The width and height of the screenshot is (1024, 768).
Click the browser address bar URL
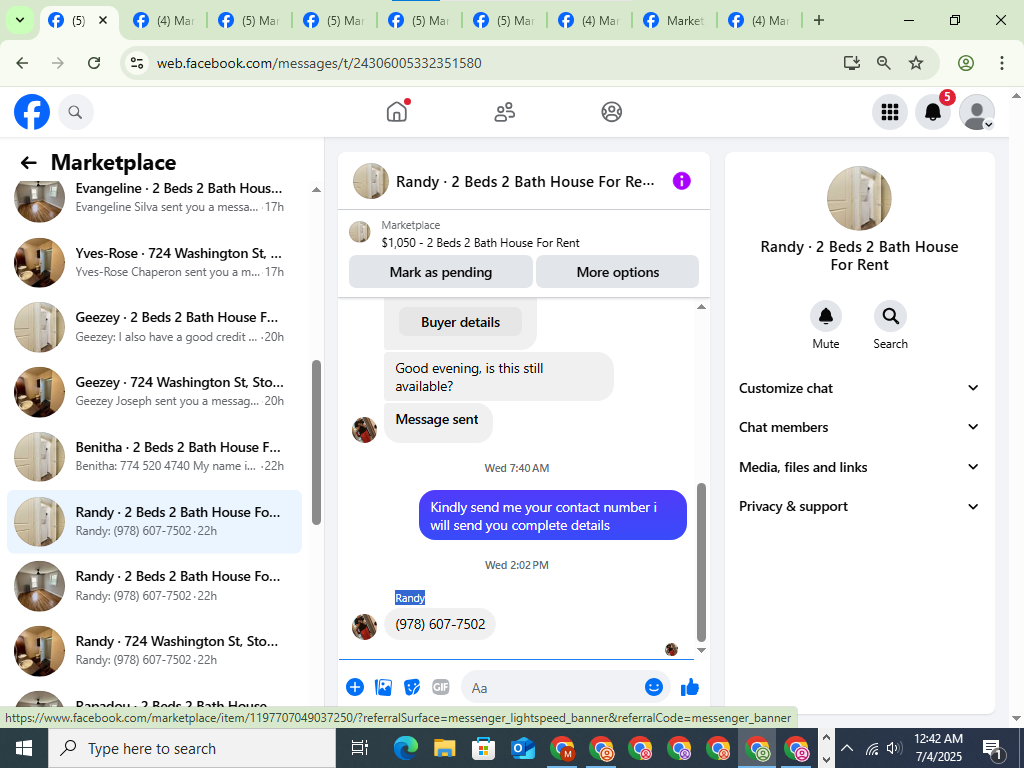(319, 63)
